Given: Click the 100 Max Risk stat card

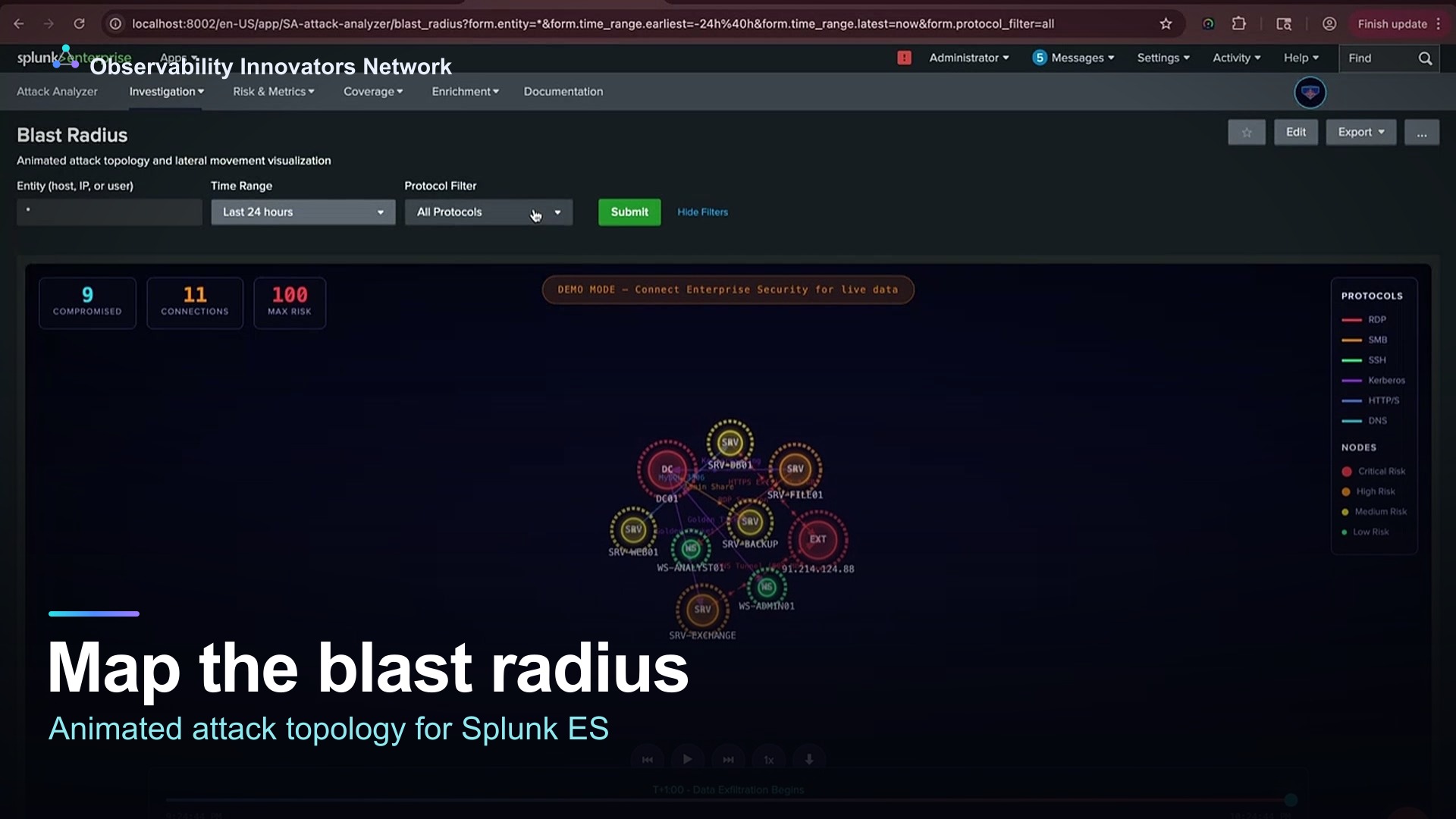Looking at the screenshot, I should (x=290, y=303).
